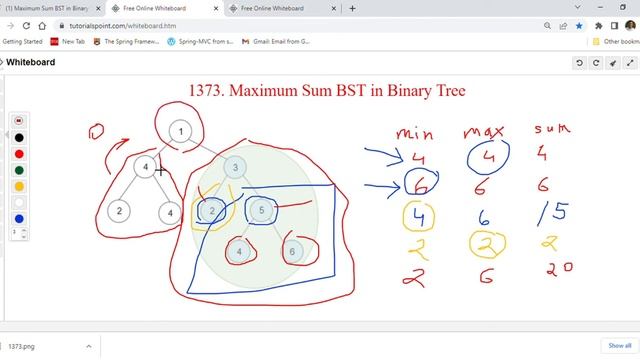Viewport: 640px width, 360px height.
Task: Collapse the palette with left arrow handle
Action: (7, 134)
